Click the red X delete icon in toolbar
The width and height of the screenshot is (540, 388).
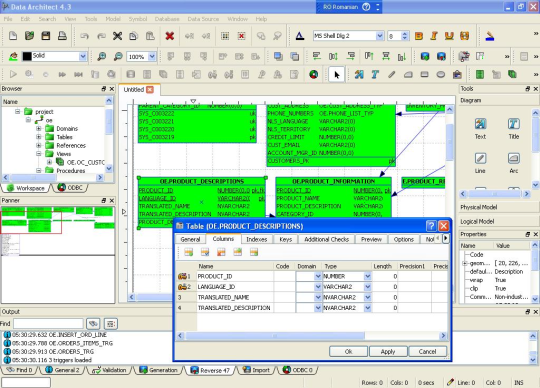click(x=169, y=36)
